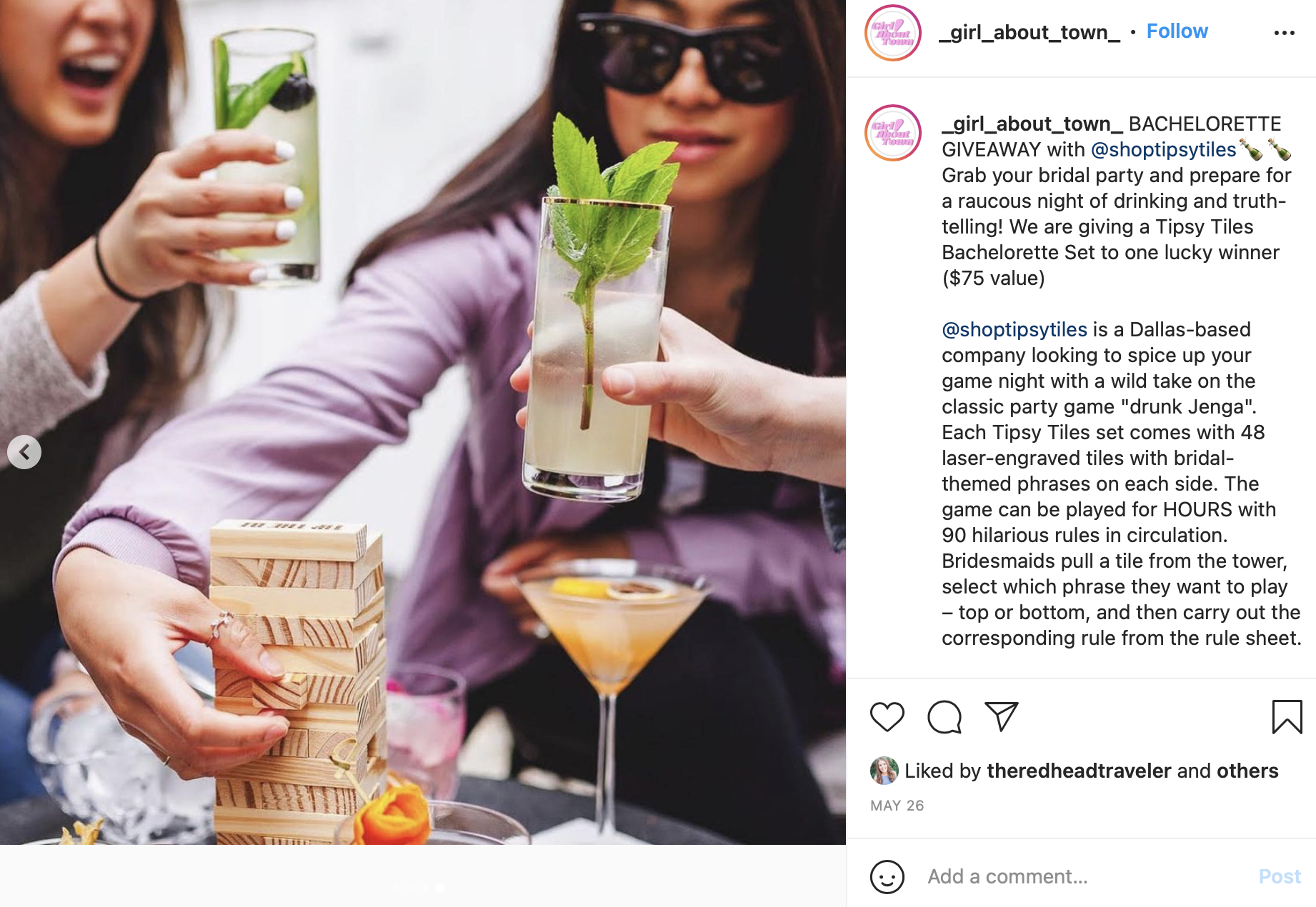1316x907 pixels.
Task: Open the emoji picker smiley icon
Action: 887,876
